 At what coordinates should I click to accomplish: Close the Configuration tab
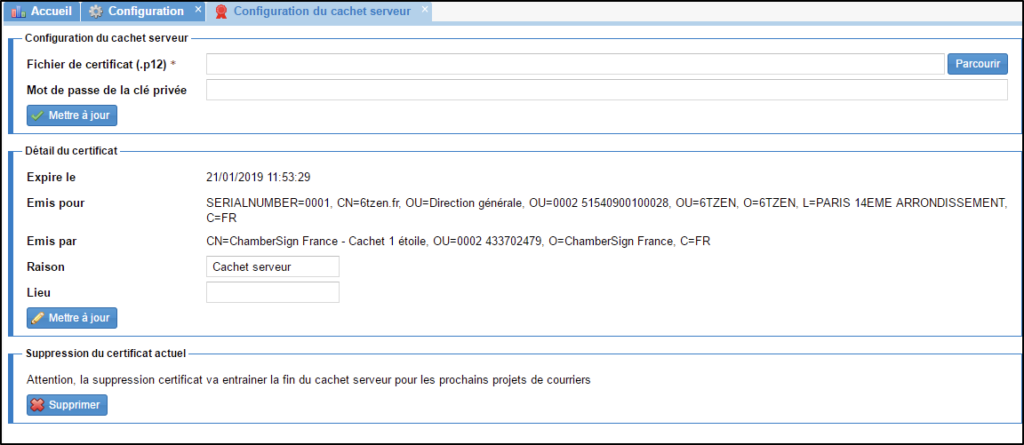(197, 10)
